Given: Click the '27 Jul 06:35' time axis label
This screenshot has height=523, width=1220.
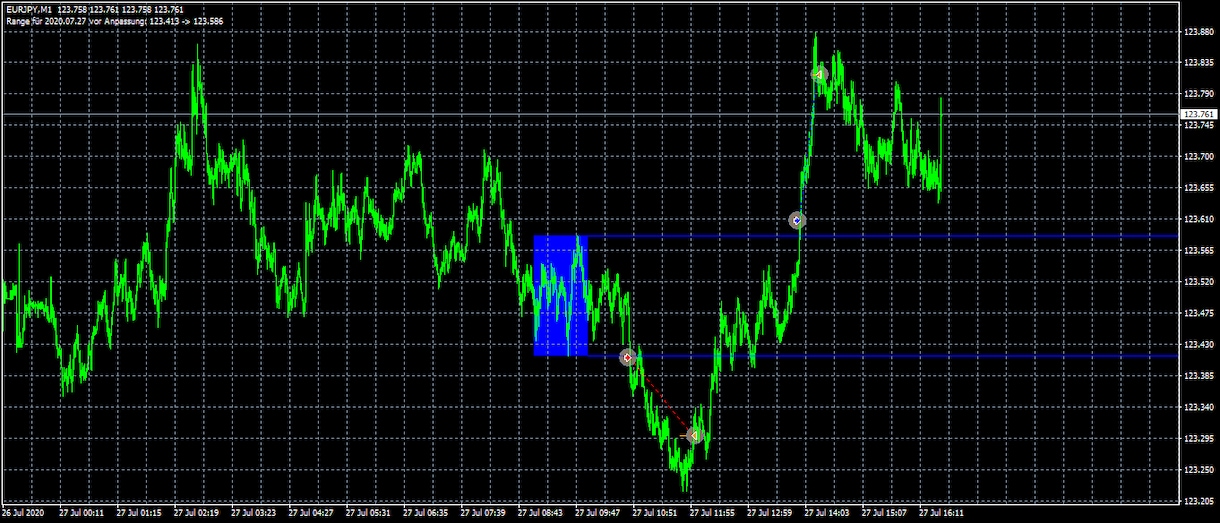Looking at the screenshot, I should pyautogui.click(x=426, y=512).
